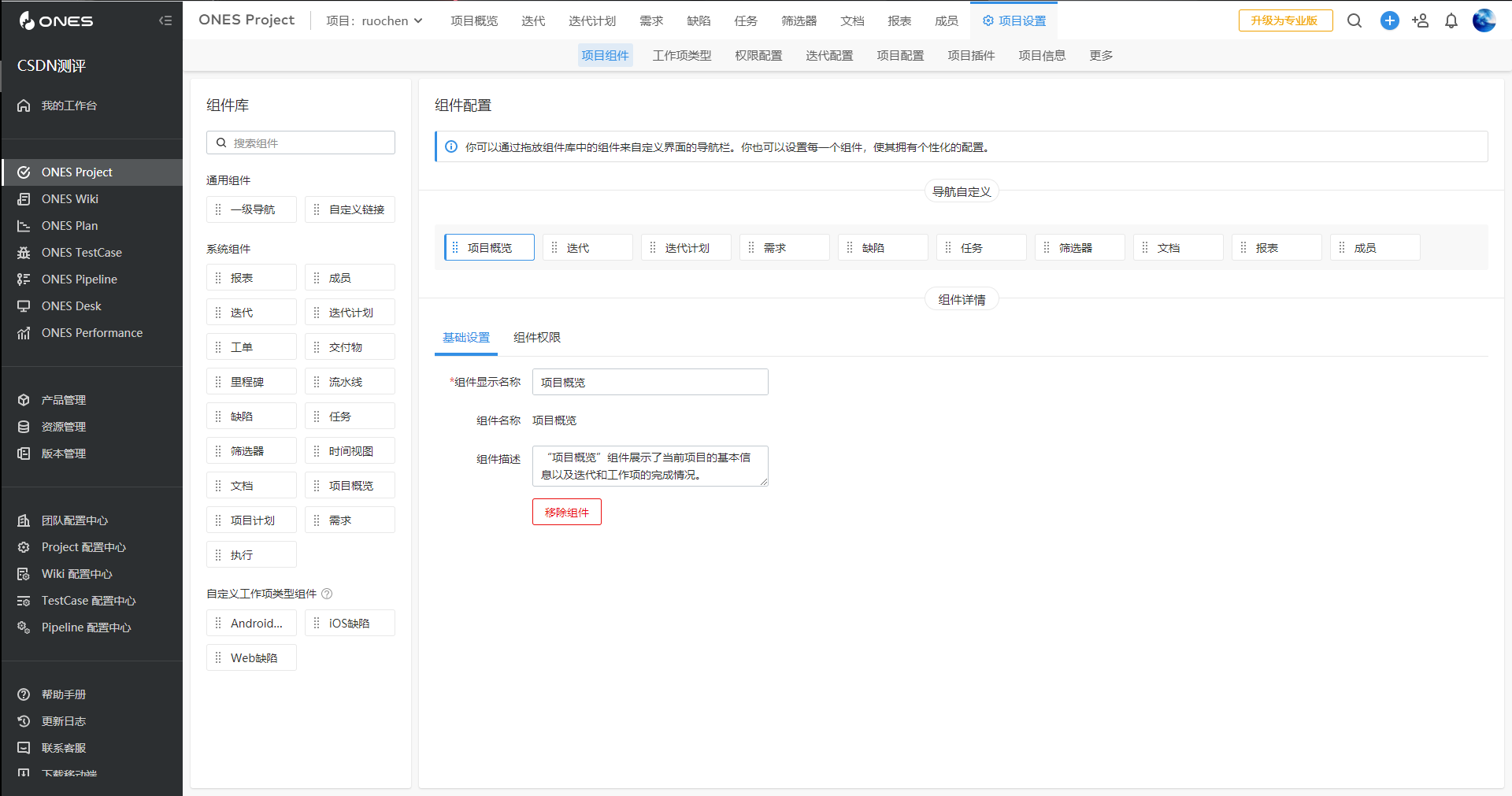1512x796 pixels.
Task: Click the search magnifier in the top bar
Action: 1354,20
